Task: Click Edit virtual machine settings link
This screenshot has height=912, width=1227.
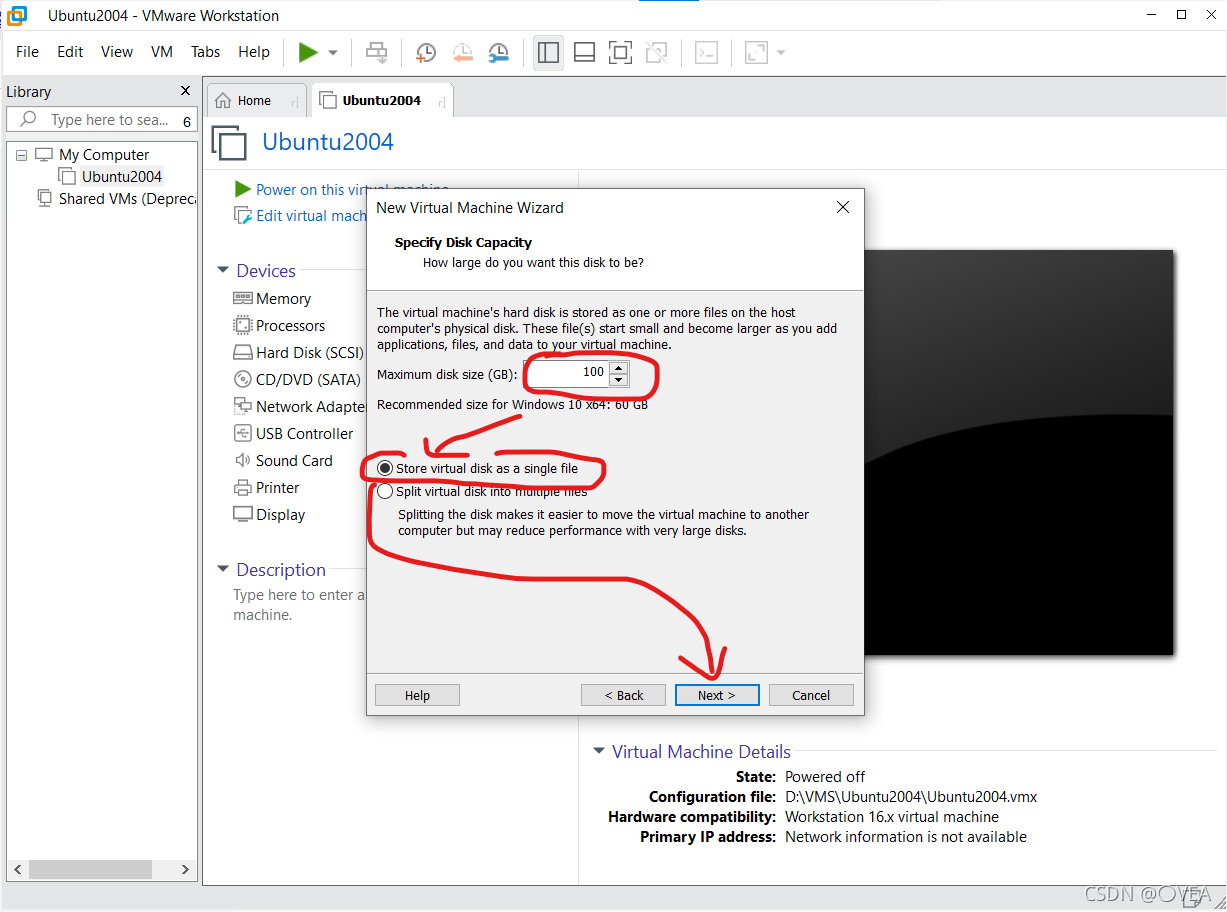Action: coord(311,216)
